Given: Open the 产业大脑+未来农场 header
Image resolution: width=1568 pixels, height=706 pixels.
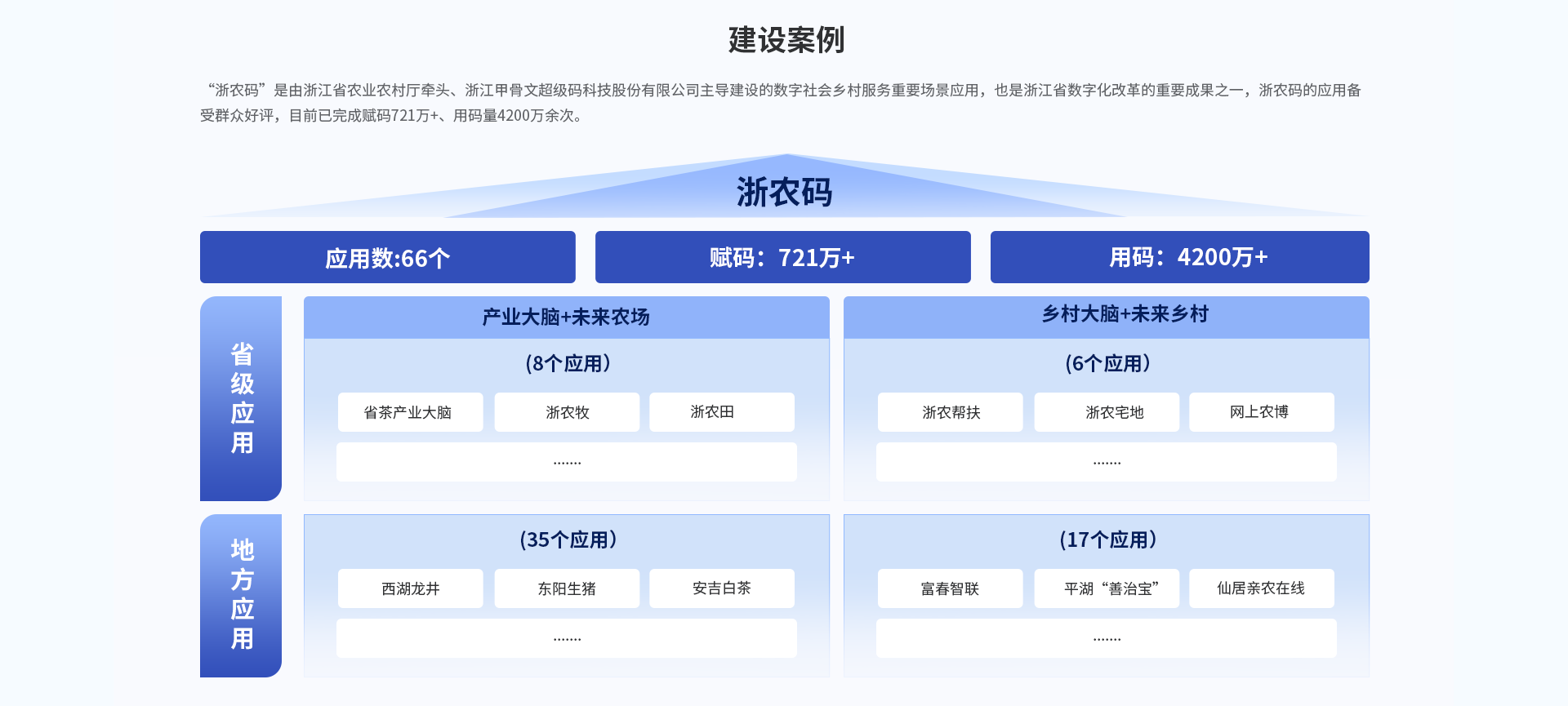Looking at the screenshot, I should point(567,317).
